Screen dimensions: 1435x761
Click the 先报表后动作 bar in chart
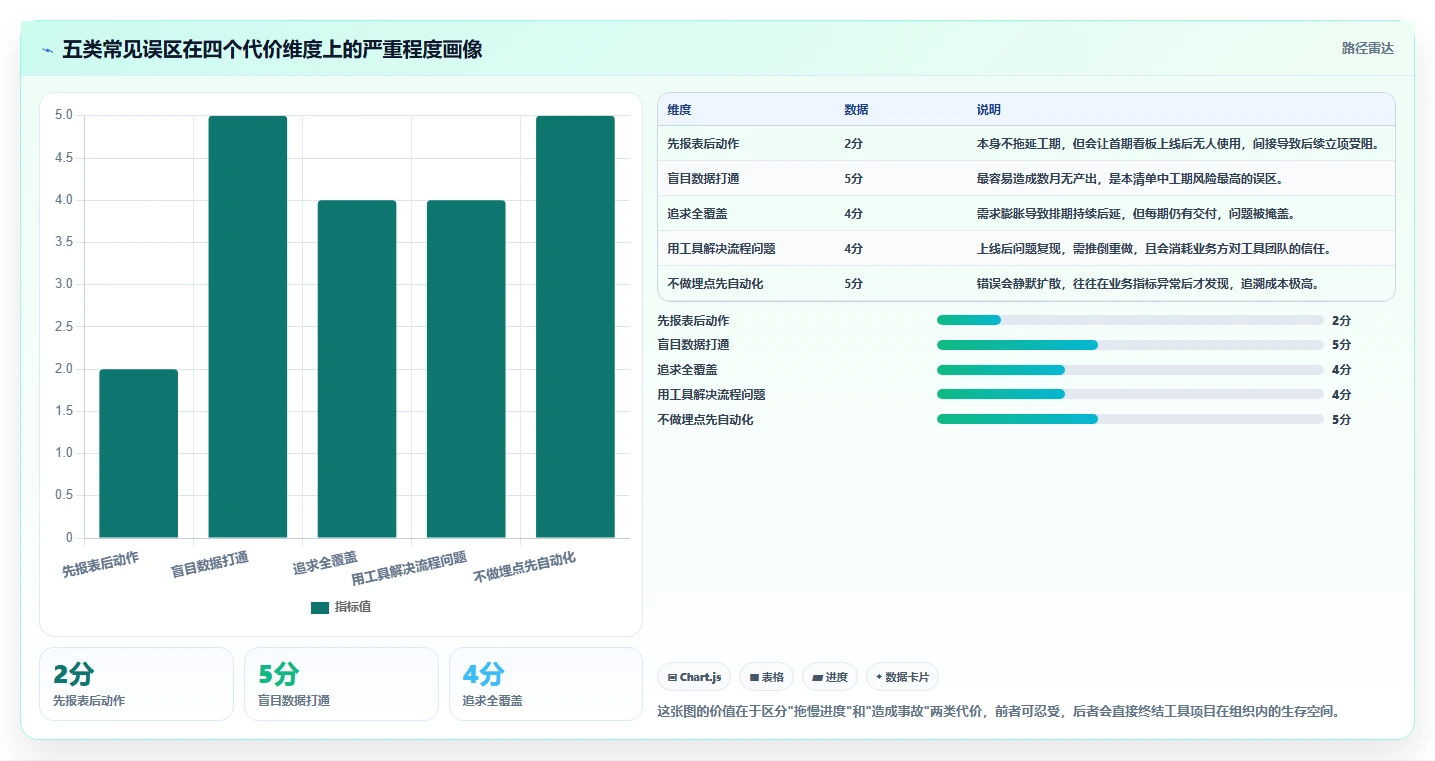tap(139, 453)
